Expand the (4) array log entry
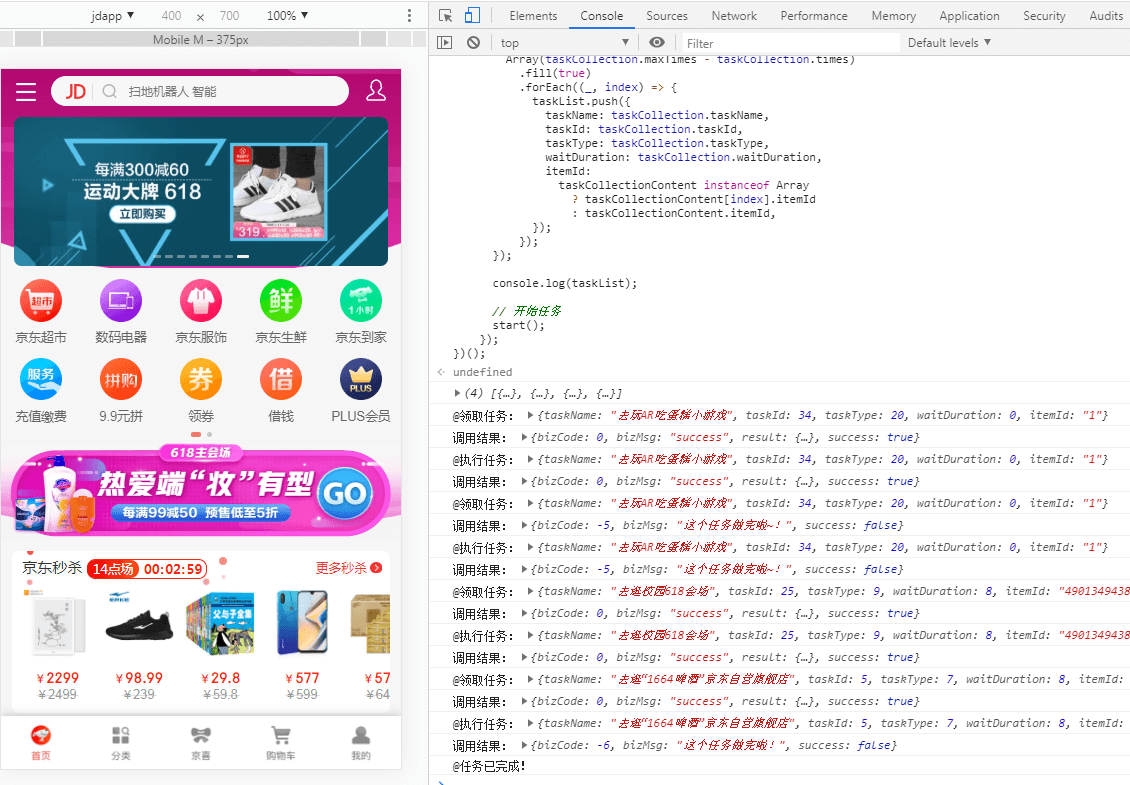This screenshot has width=1130, height=785. click(458, 393)
